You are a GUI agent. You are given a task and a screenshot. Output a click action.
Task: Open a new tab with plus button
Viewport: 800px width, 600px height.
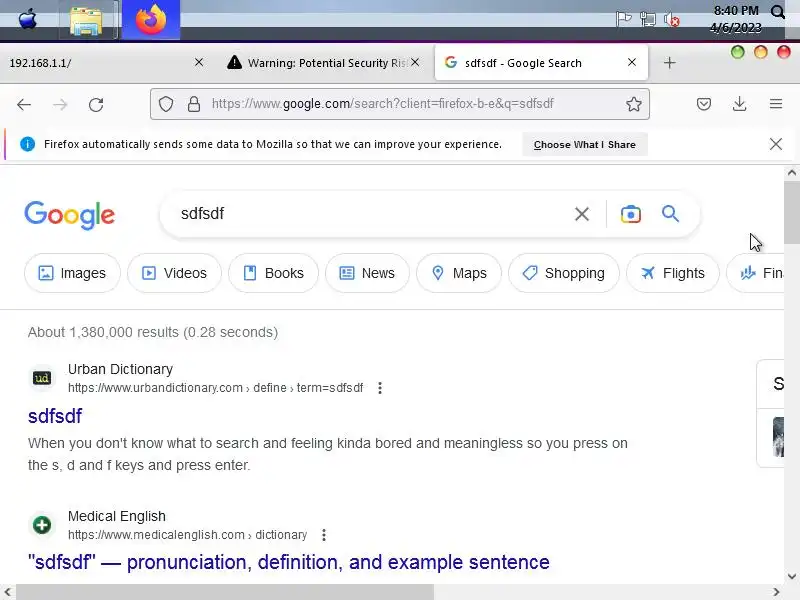[x=669, y=63]
